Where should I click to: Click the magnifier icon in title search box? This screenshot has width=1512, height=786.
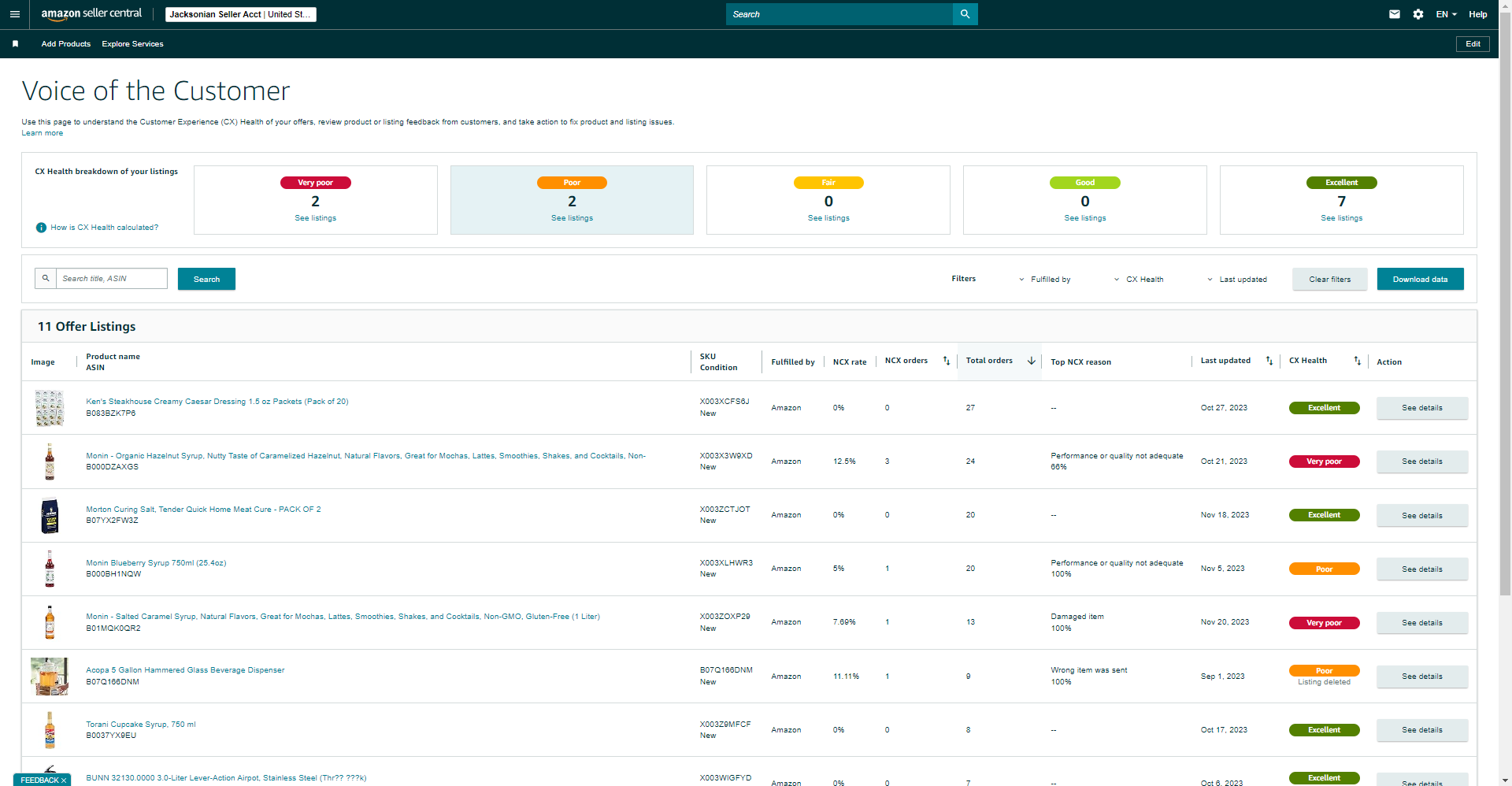pyautogui.click(x=46, y=278)
